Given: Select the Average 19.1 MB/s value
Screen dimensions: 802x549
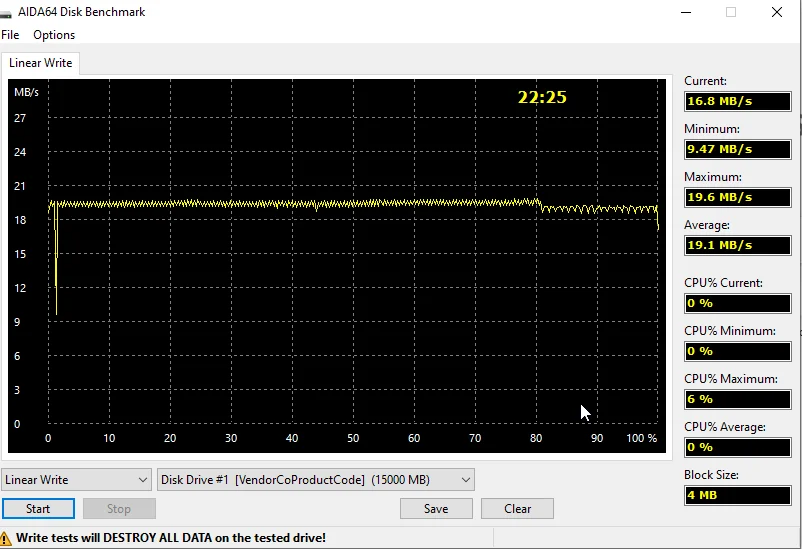Looking at the screenshot, I should coord(738,246).
